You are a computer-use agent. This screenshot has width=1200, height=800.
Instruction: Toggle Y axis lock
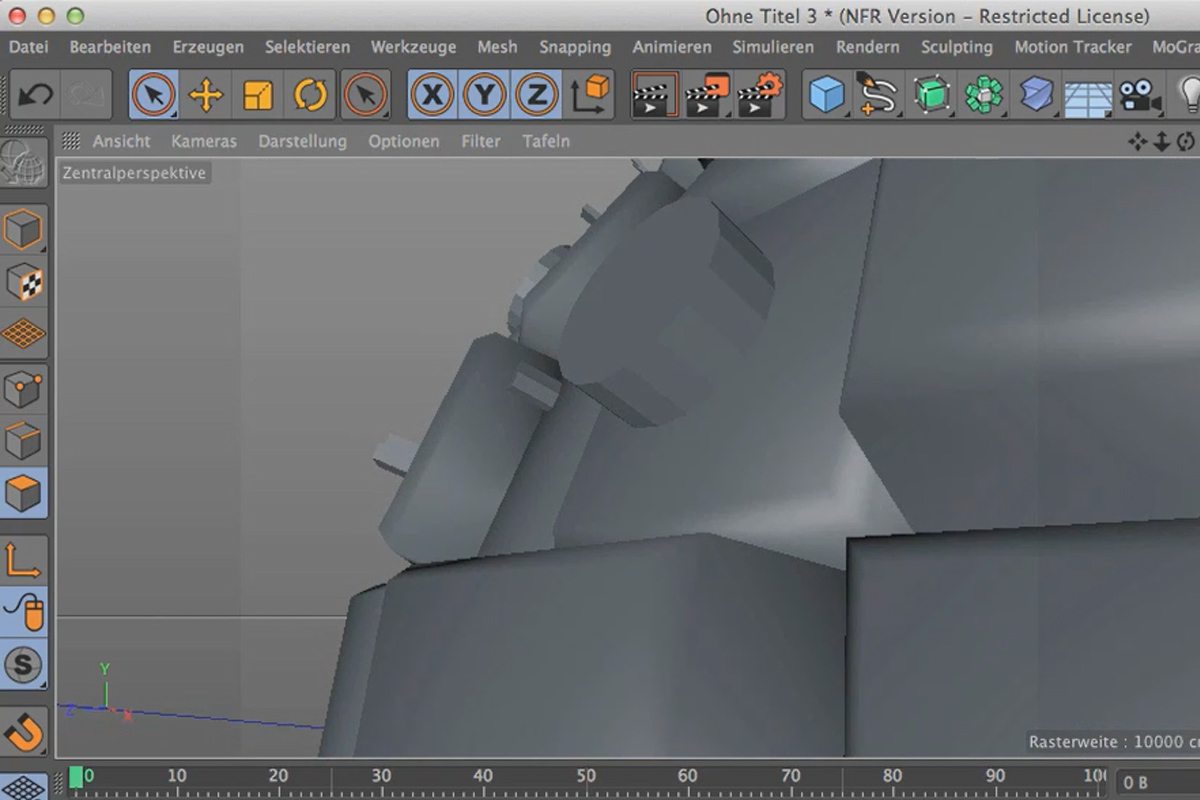485,96
